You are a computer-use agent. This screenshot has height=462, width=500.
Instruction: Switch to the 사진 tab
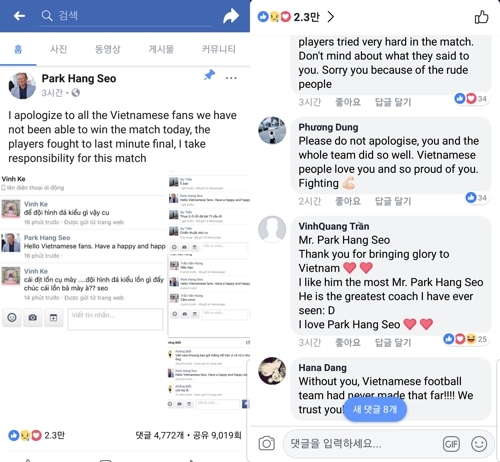pos(59,49)
